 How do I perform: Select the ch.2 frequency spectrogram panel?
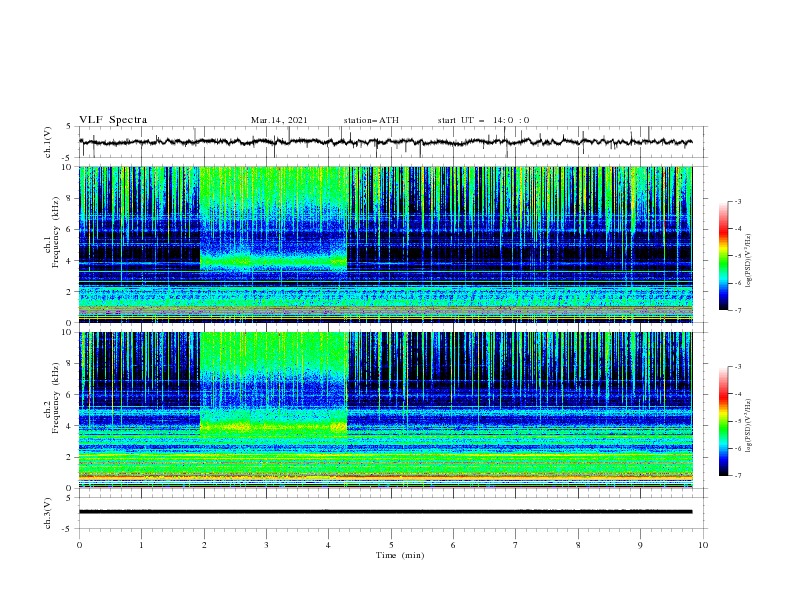click(x=386, y=410)
